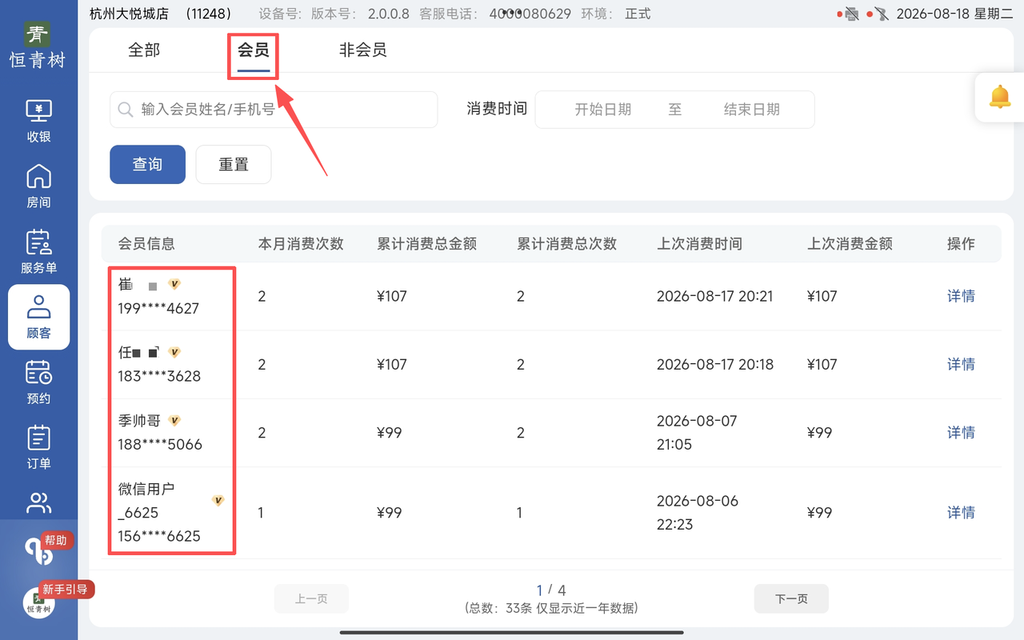
Task: Click the 本月消费次数 column header
Action: pyautogui.click(x=301, y=244)
